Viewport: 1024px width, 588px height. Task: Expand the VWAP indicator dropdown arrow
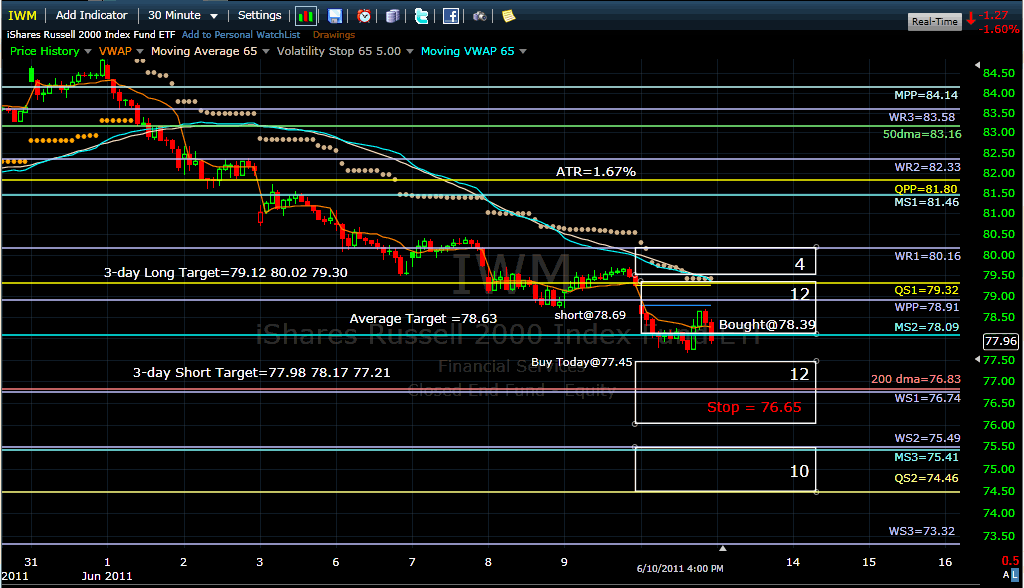tap(140, 51)
